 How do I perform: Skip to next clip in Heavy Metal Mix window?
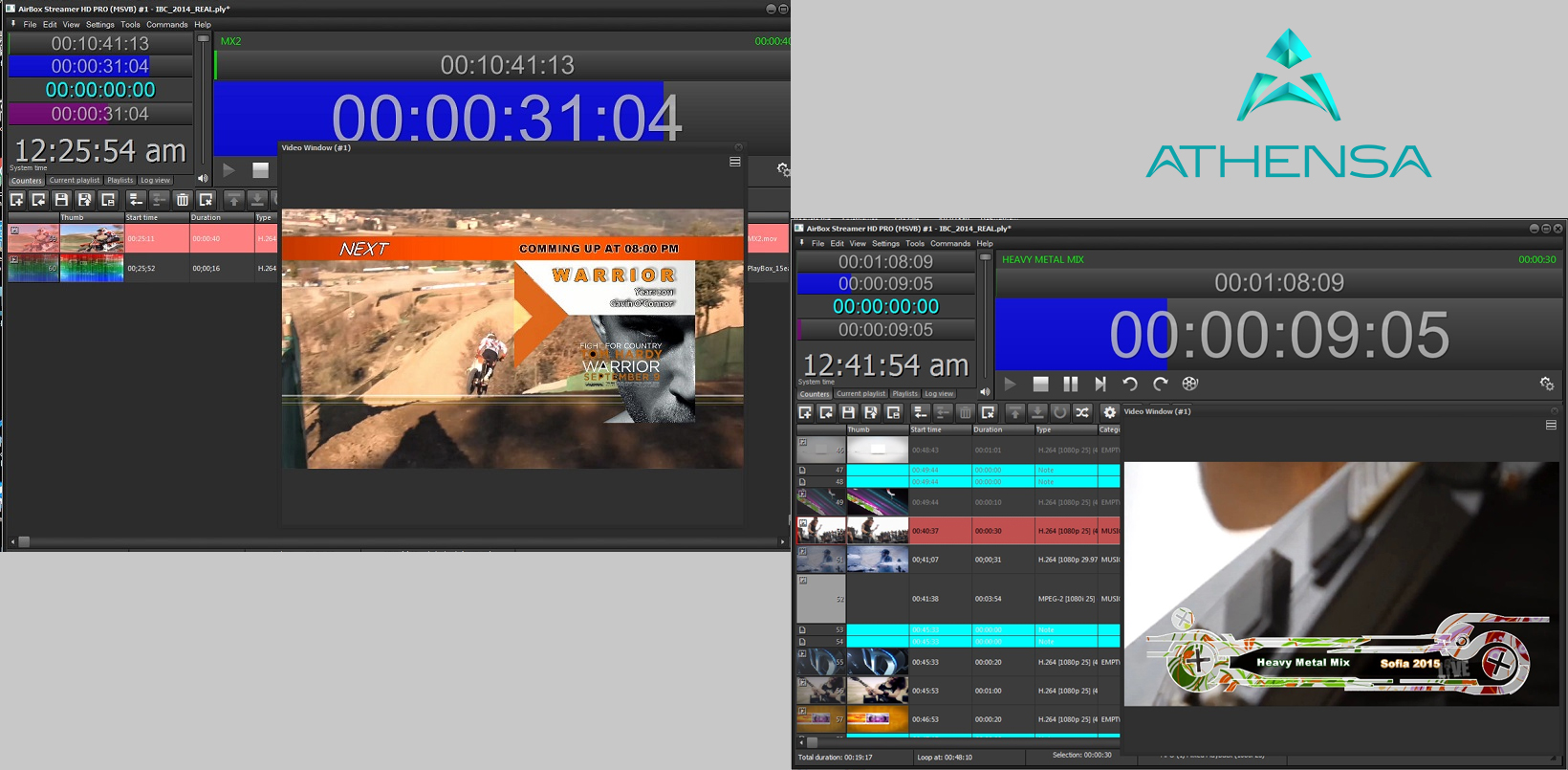[1100, 384]
